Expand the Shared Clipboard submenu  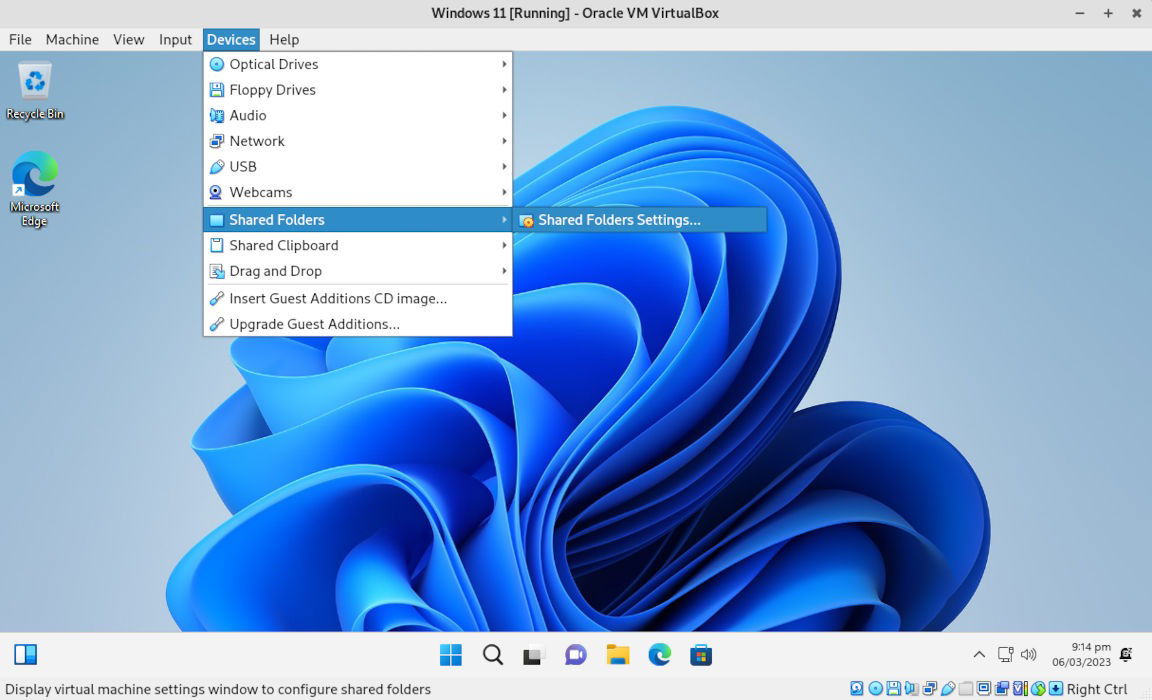point(284,245)
